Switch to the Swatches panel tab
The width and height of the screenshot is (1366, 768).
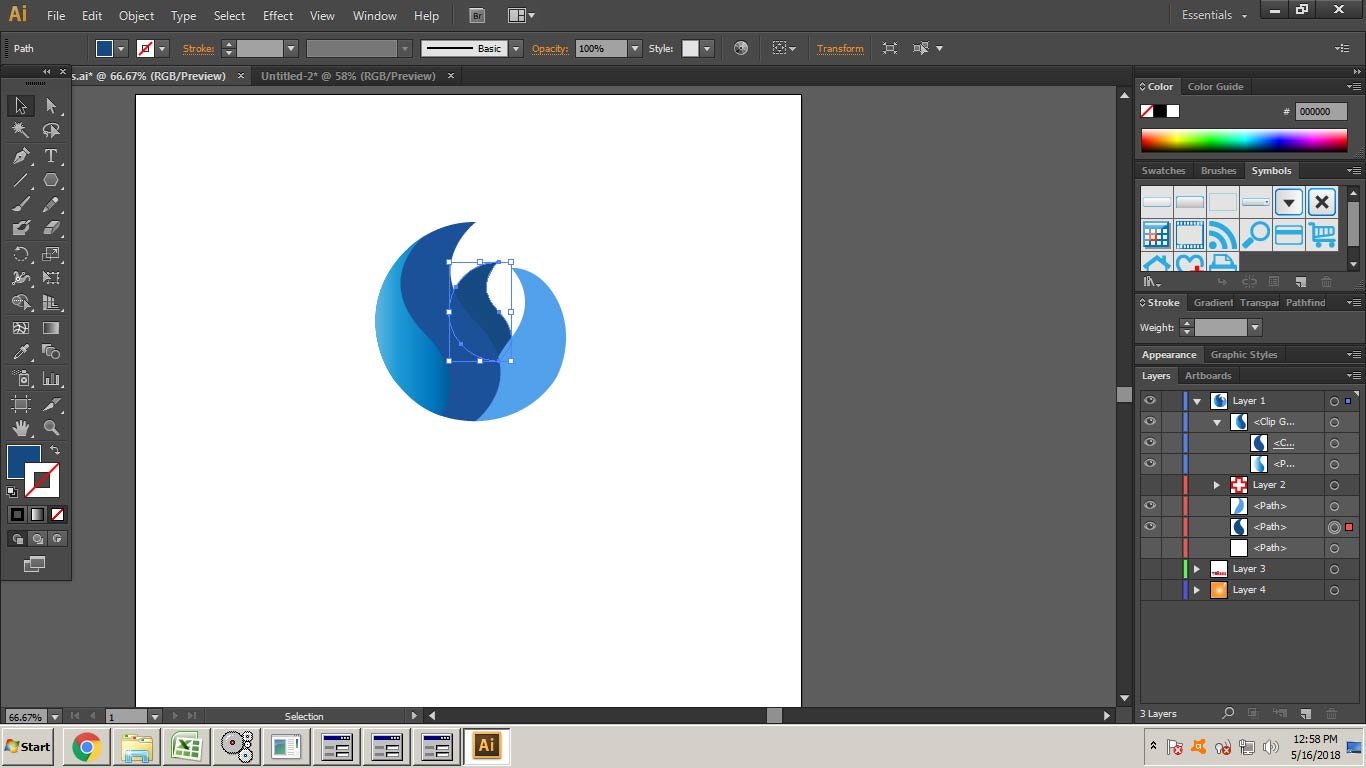click(1164, 171)
